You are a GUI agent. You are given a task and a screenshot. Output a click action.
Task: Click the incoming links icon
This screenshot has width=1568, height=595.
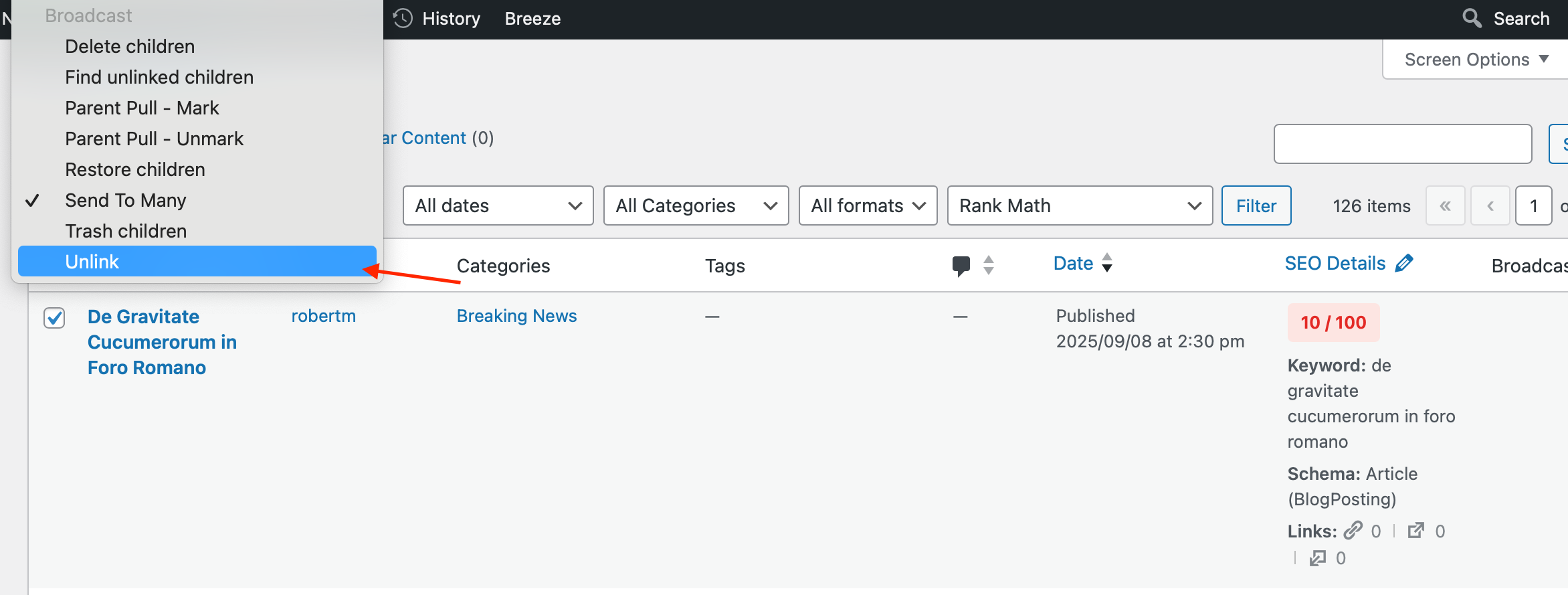pyautogui.click(x=1318, y=558)
